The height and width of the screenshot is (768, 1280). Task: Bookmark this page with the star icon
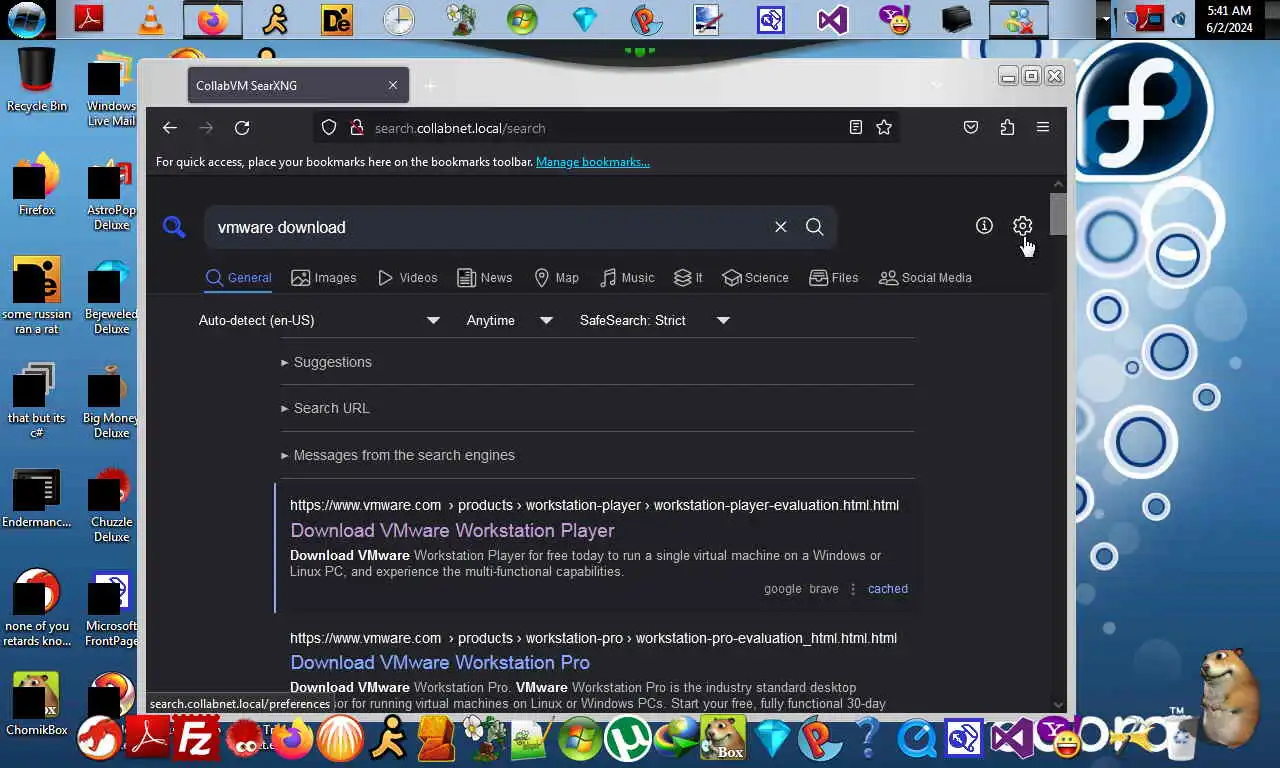coord(884,128)
